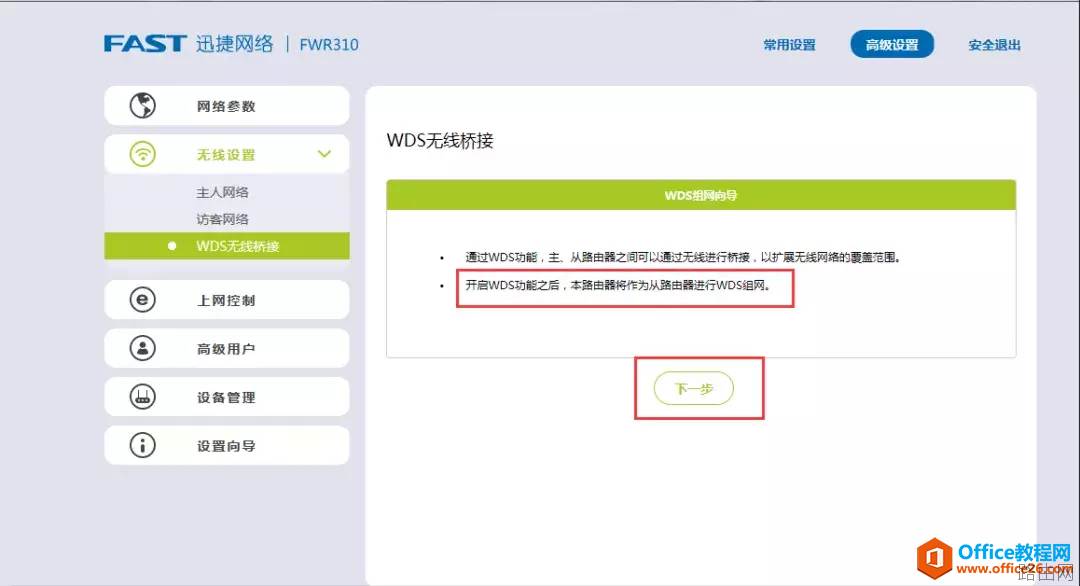
Task: Switch to the 常用设置 tab
Action: 789,44
